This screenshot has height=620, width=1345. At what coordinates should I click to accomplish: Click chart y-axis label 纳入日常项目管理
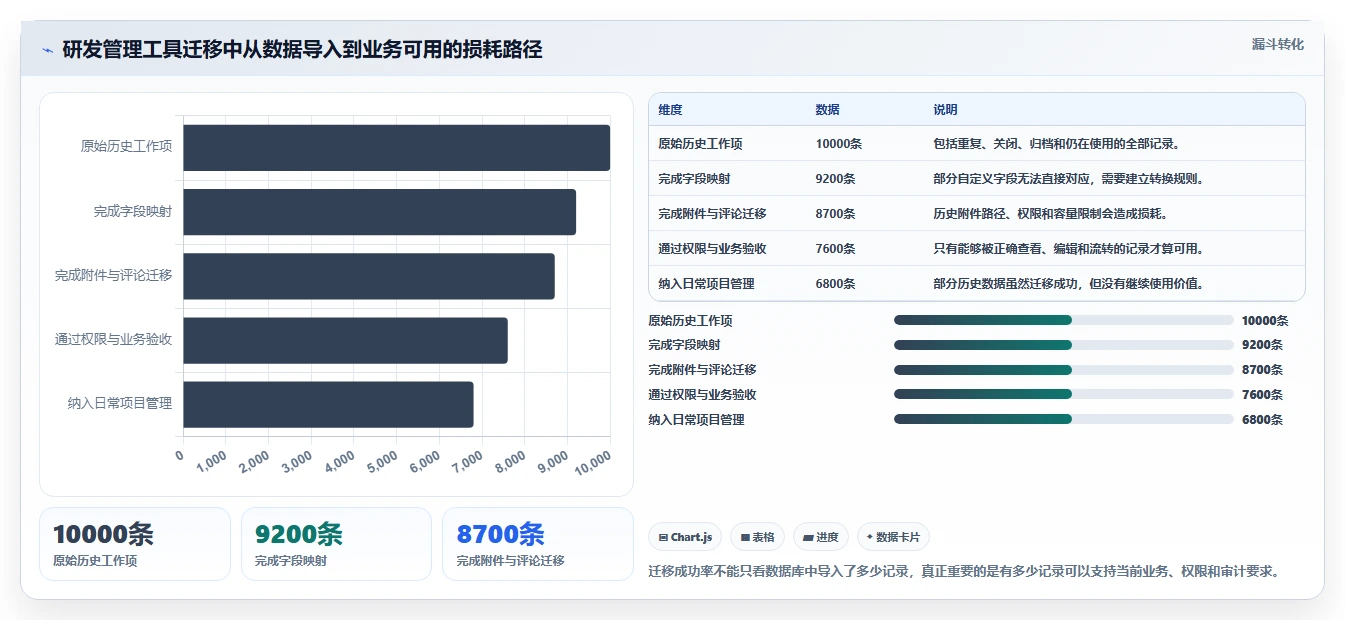(x=120, y=403)
